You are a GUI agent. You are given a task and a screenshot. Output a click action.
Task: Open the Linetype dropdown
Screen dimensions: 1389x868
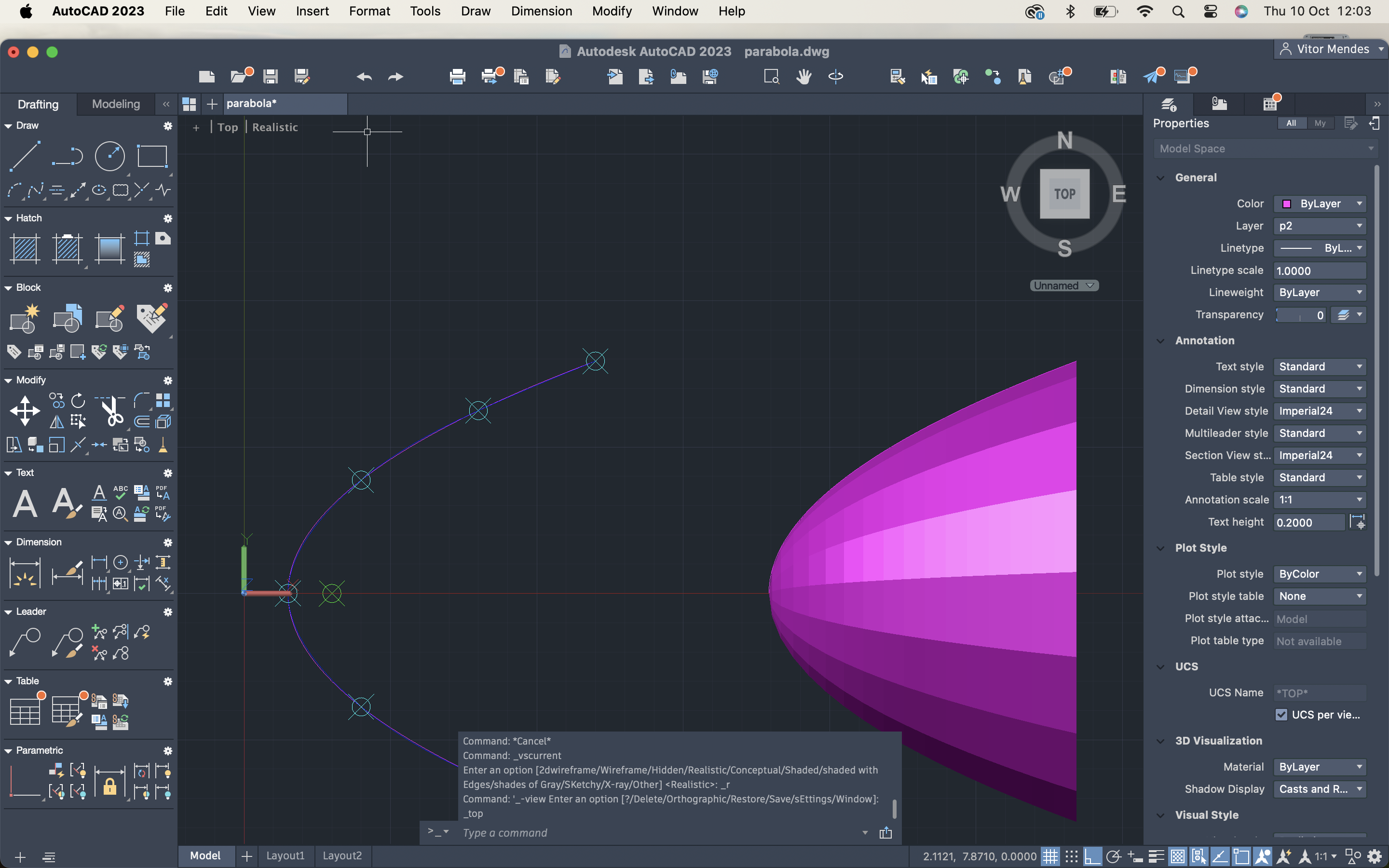pos(1320,248)
